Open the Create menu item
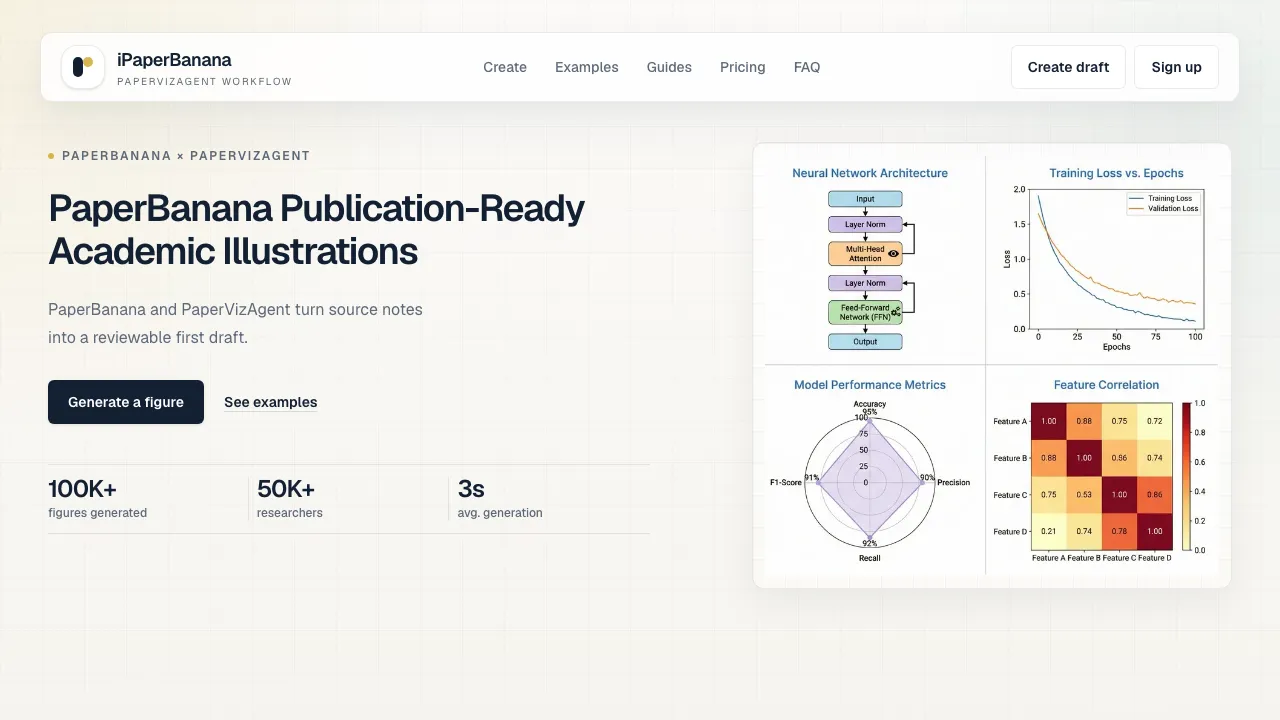The height and width of the screenshot is (720, 1280). point(505,67)
